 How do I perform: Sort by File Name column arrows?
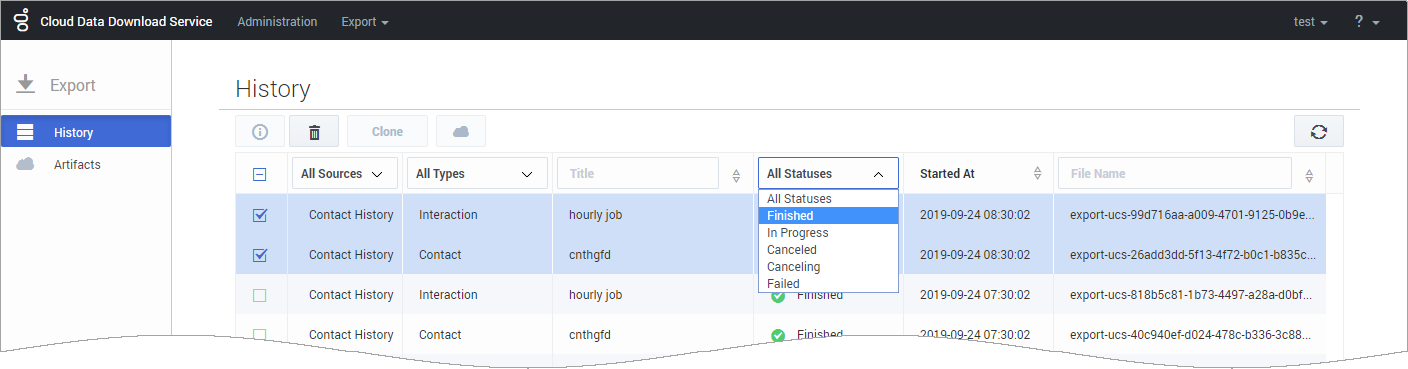[1310, 175]
